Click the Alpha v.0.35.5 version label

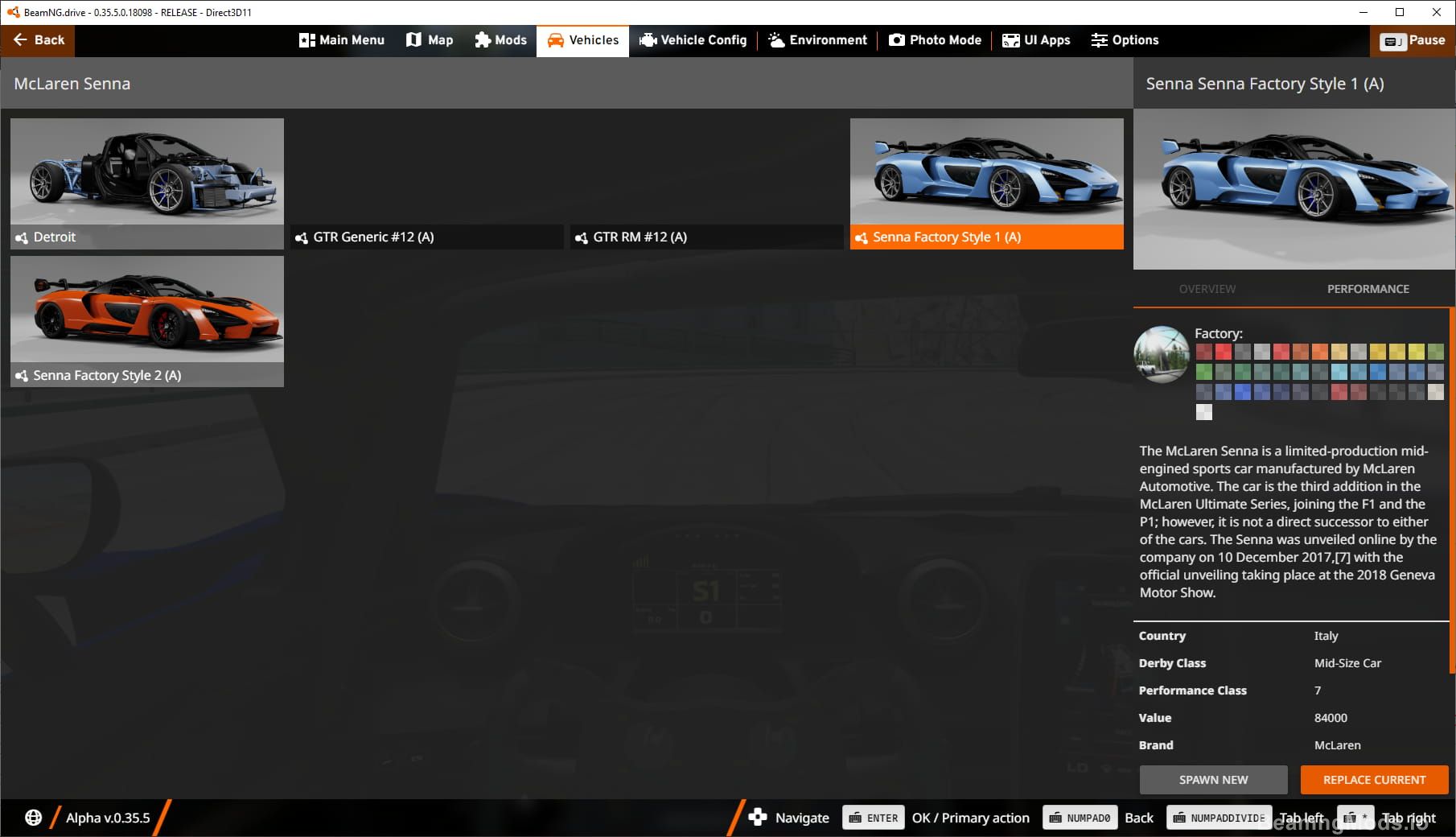pos(108,818)
